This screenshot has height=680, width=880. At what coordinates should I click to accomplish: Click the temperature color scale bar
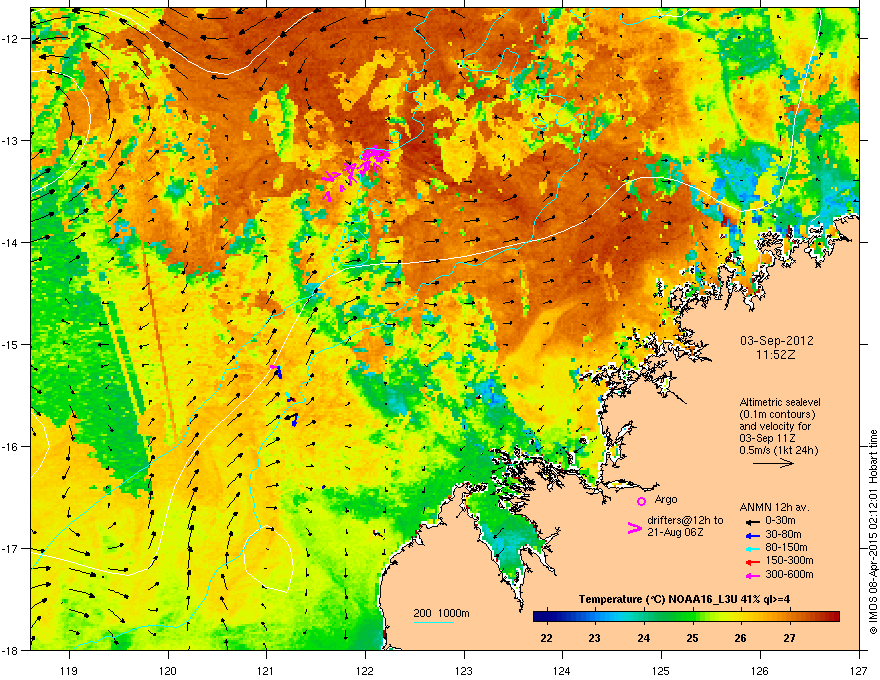(x=686, y=617)
